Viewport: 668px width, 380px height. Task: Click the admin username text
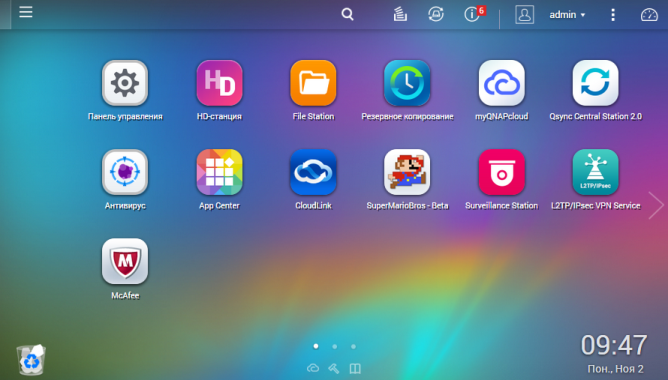point(562,15)
